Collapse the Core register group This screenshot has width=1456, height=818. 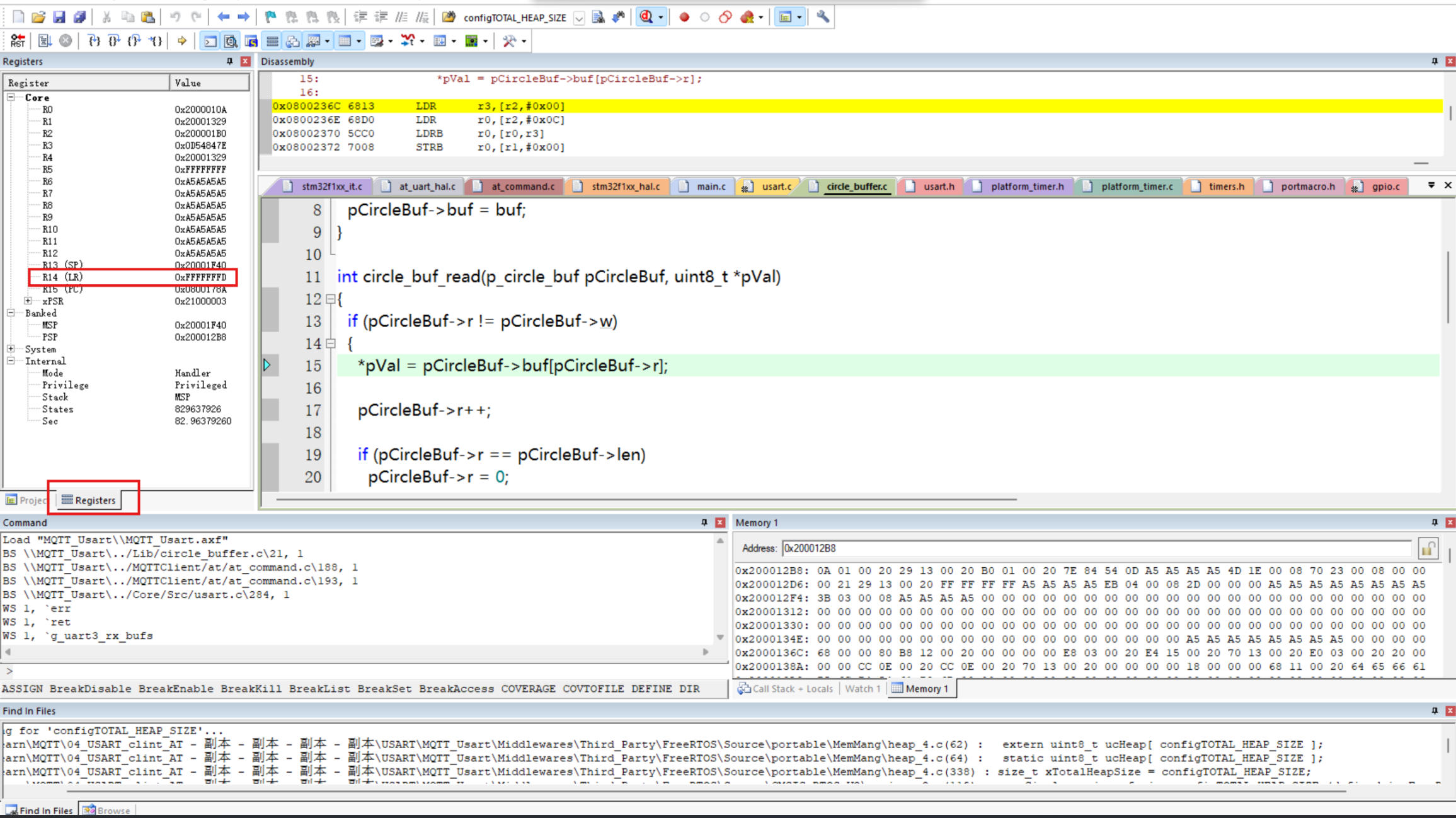11,98
